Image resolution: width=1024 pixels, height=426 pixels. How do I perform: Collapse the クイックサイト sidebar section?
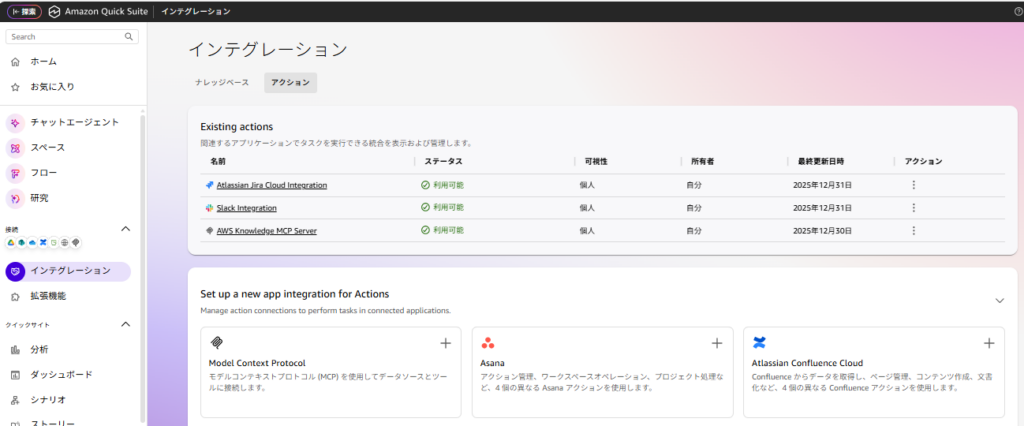125,324
